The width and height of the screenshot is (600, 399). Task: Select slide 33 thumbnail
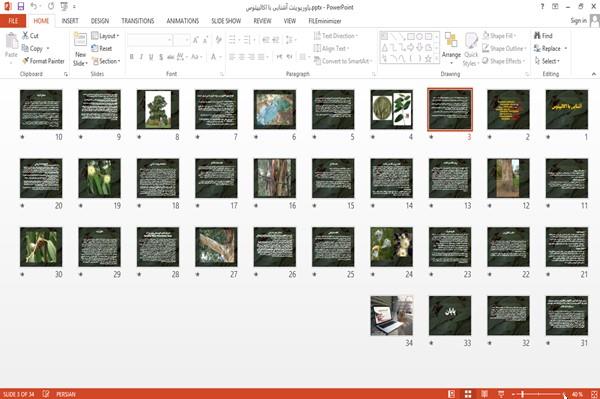pos(450,316)
